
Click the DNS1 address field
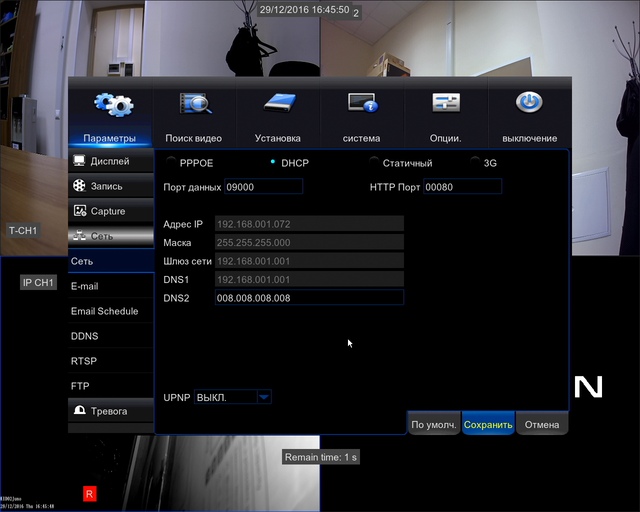pyautogui.click(x=309, y=279)
